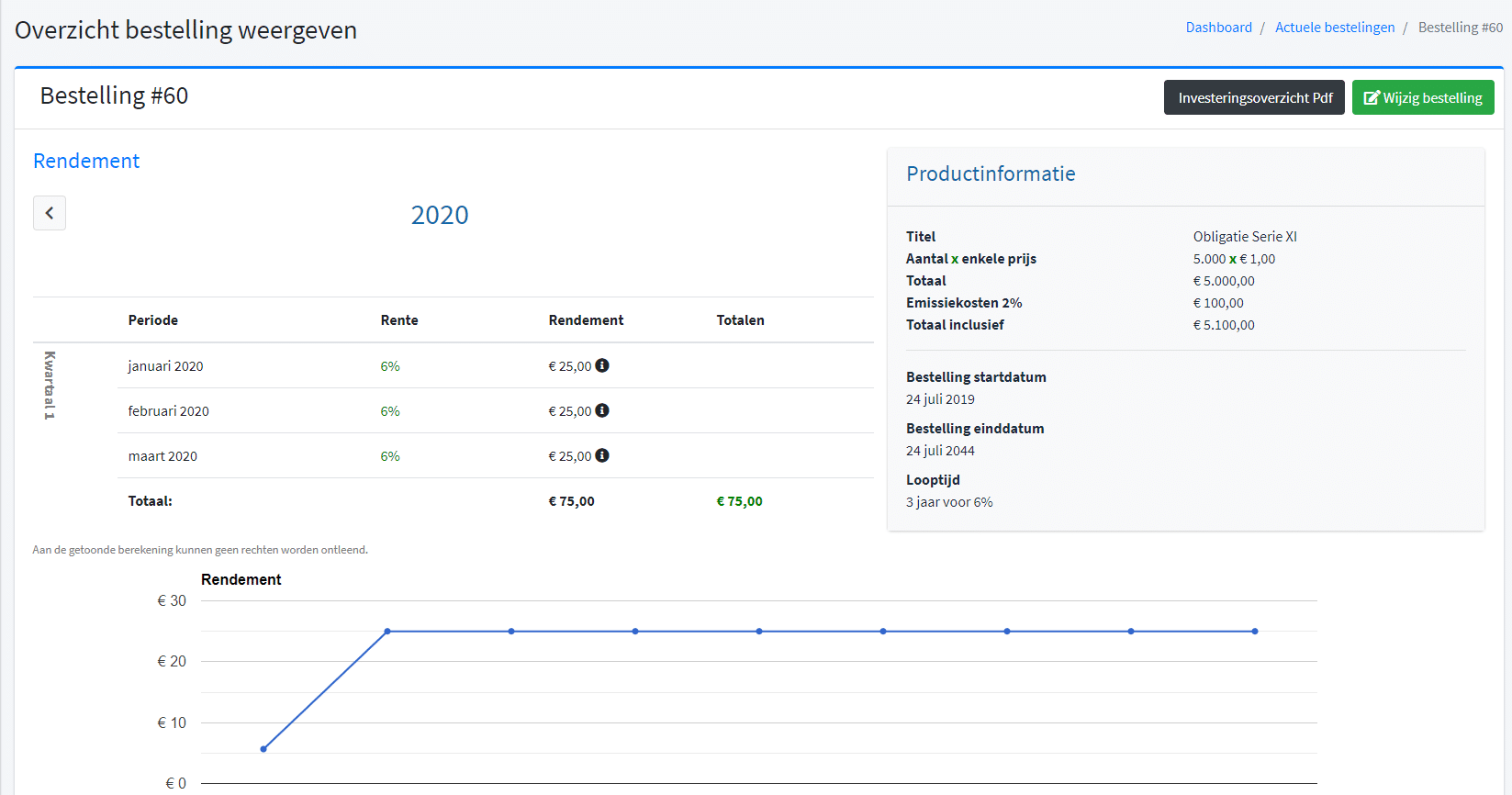Click the Rendement chart title

[241, 579]
